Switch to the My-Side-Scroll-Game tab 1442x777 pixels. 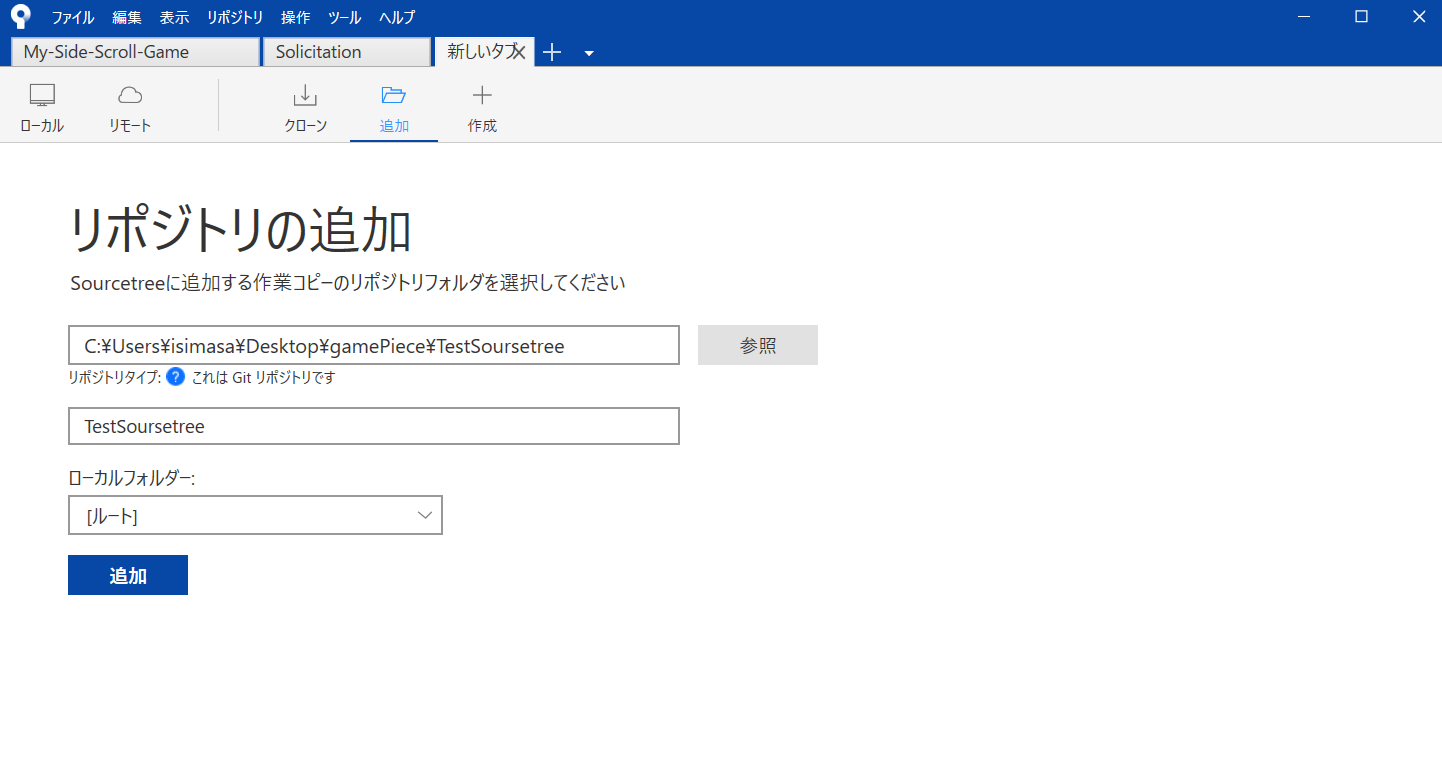[135, 52]
